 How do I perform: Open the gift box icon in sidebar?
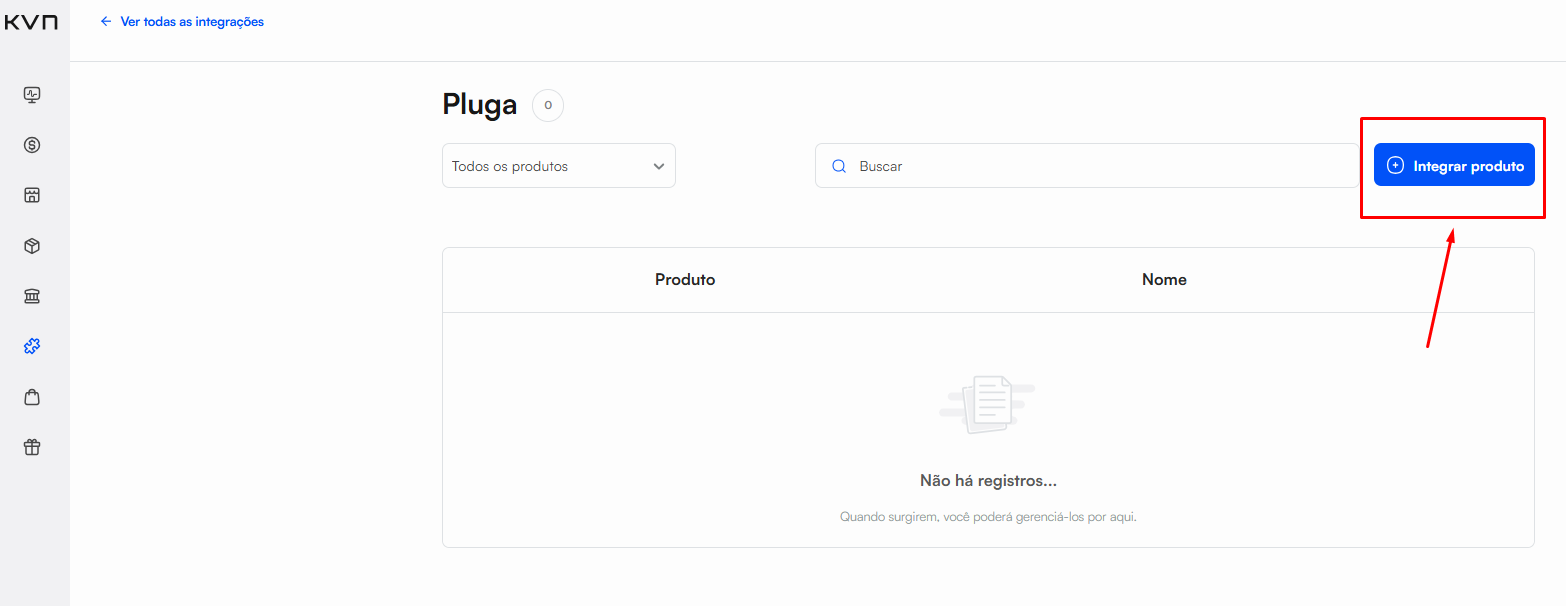point(32,447)
